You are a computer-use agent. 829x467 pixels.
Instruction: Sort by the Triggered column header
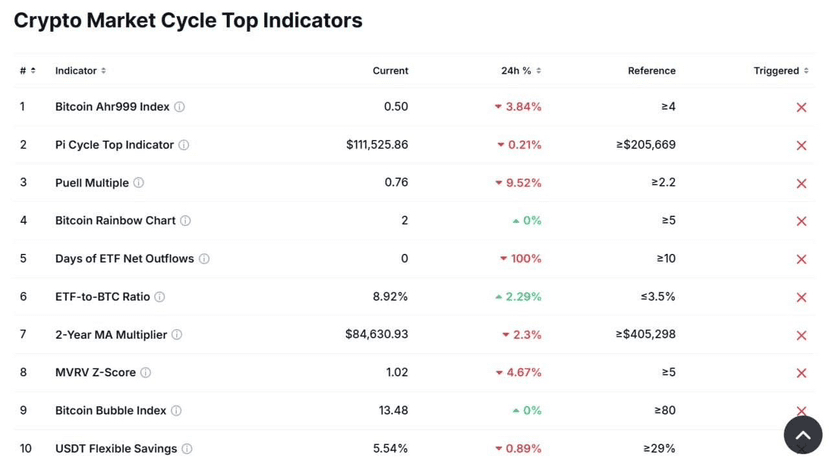(781, 71)
